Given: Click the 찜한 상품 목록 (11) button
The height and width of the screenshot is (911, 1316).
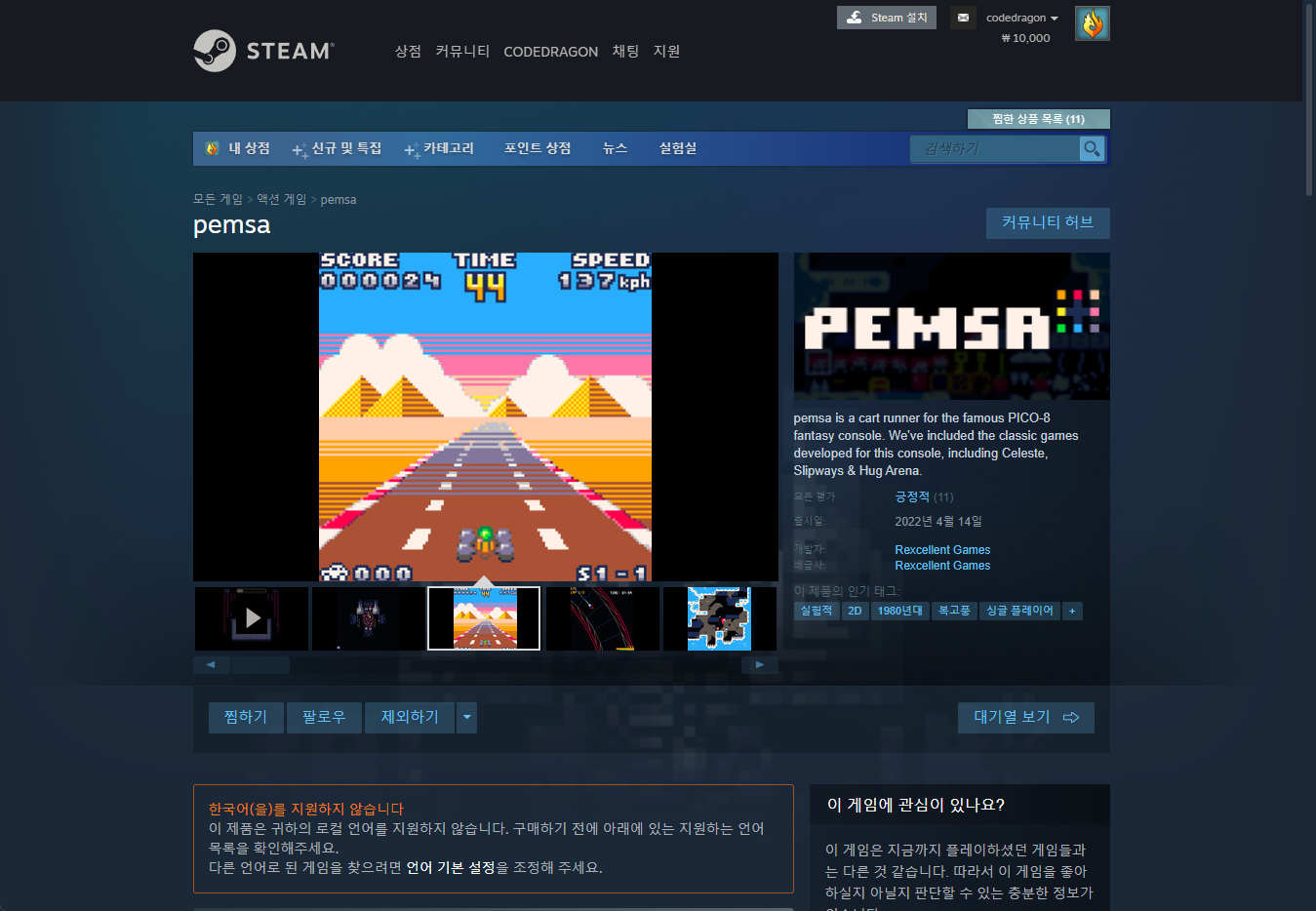Looking at the screenshot, I should (x=1038, y=119).
